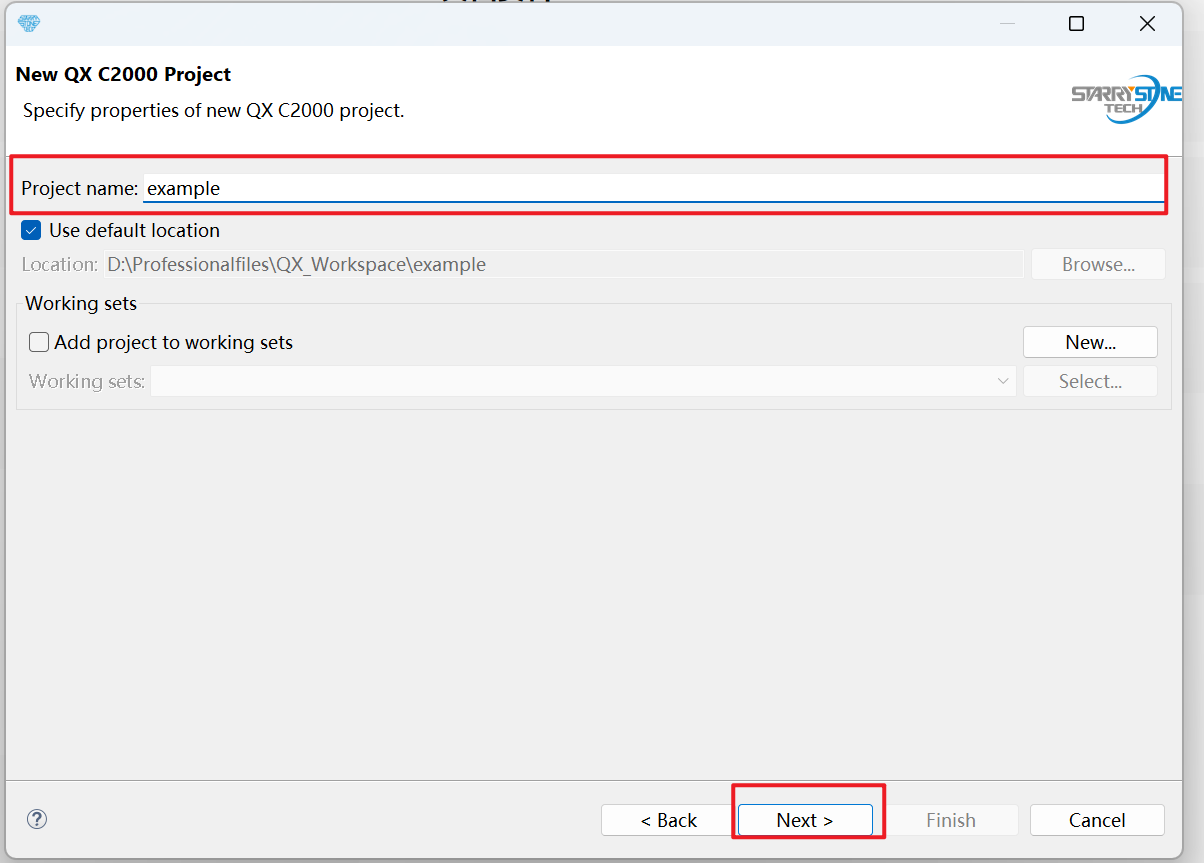Cancel the new project wizard
This screenshot has width=1204, height=863.
point(1097,820)
